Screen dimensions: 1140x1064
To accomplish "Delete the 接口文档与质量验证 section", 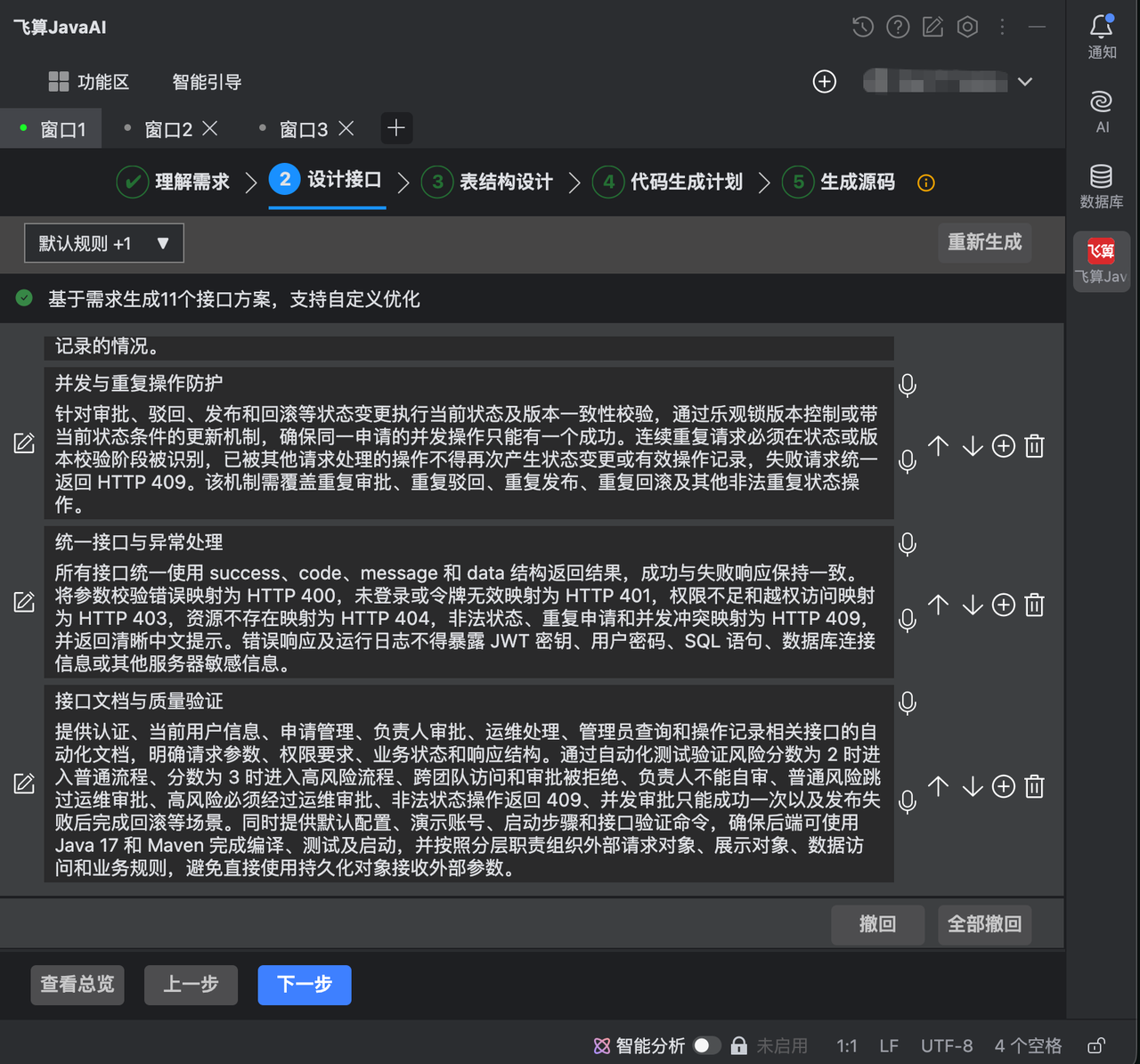I will (1035, 786).
